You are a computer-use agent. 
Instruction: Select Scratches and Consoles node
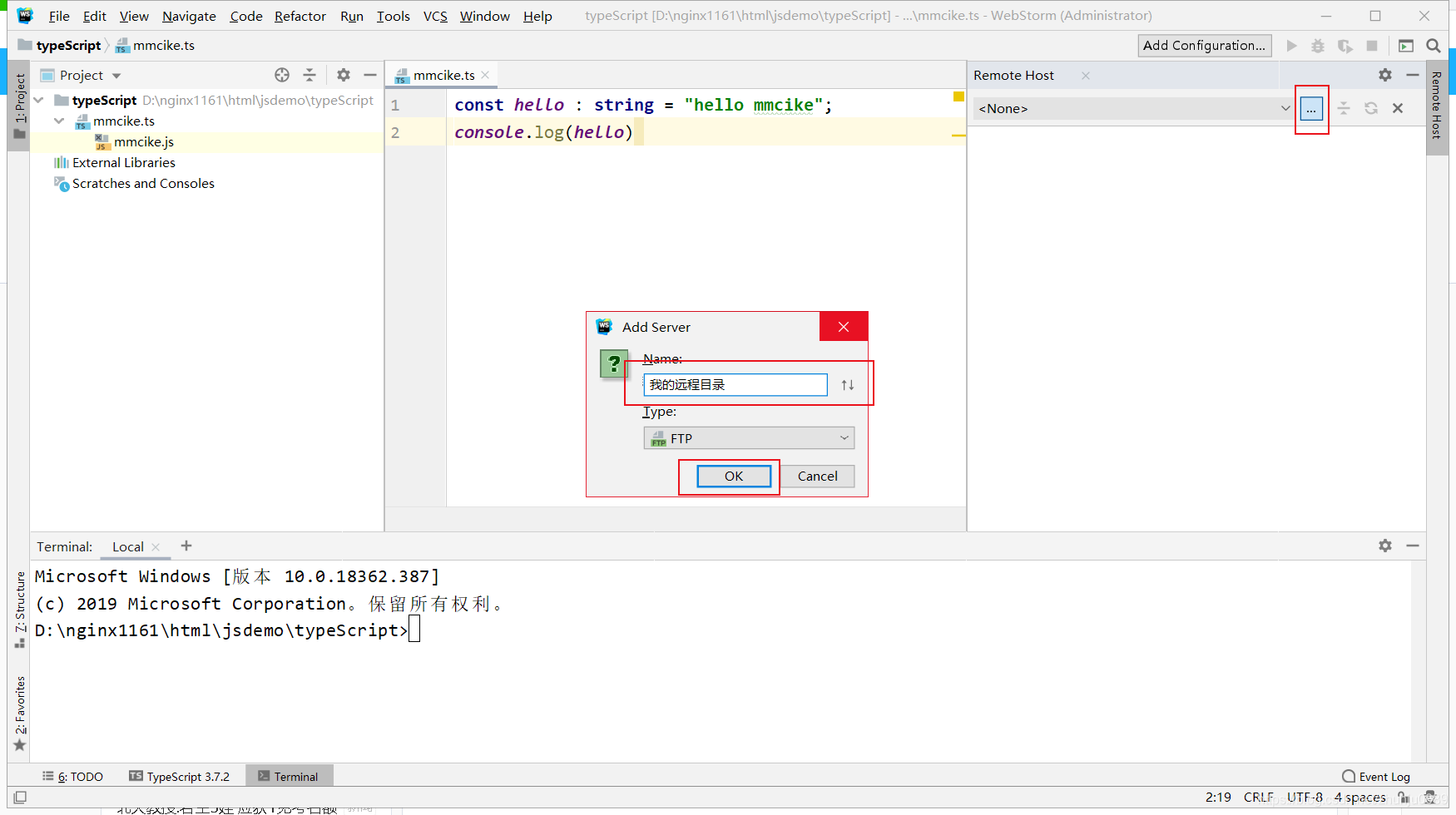point(143,184)
